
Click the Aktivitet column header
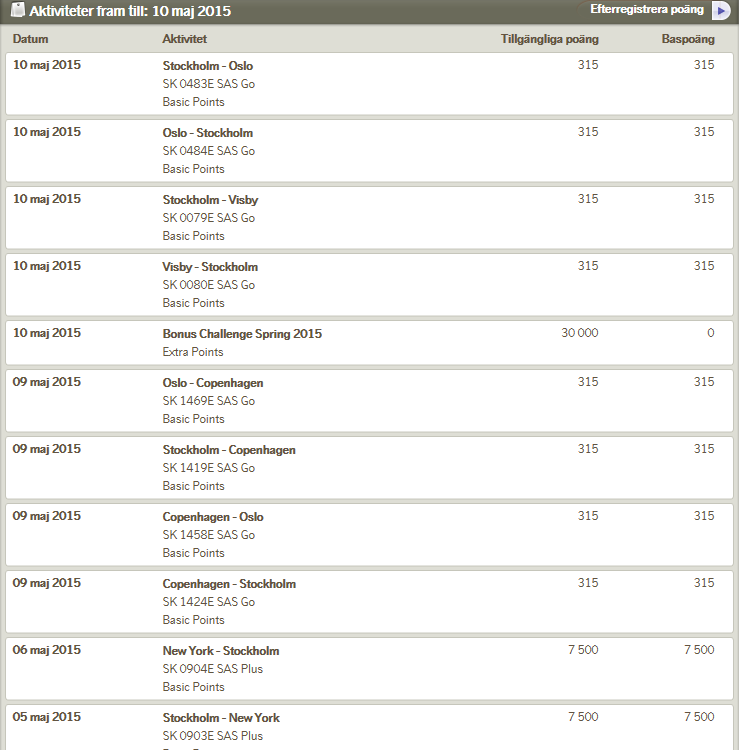[185, 39]
